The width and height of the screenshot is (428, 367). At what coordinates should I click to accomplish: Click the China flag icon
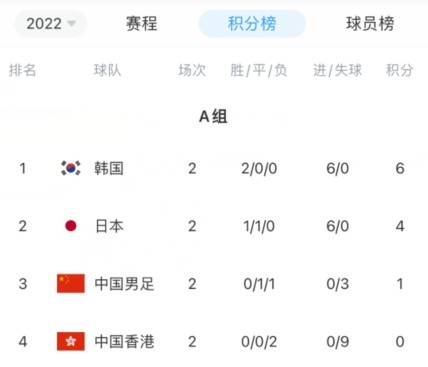pyautogui.click(x=71, y=284)
